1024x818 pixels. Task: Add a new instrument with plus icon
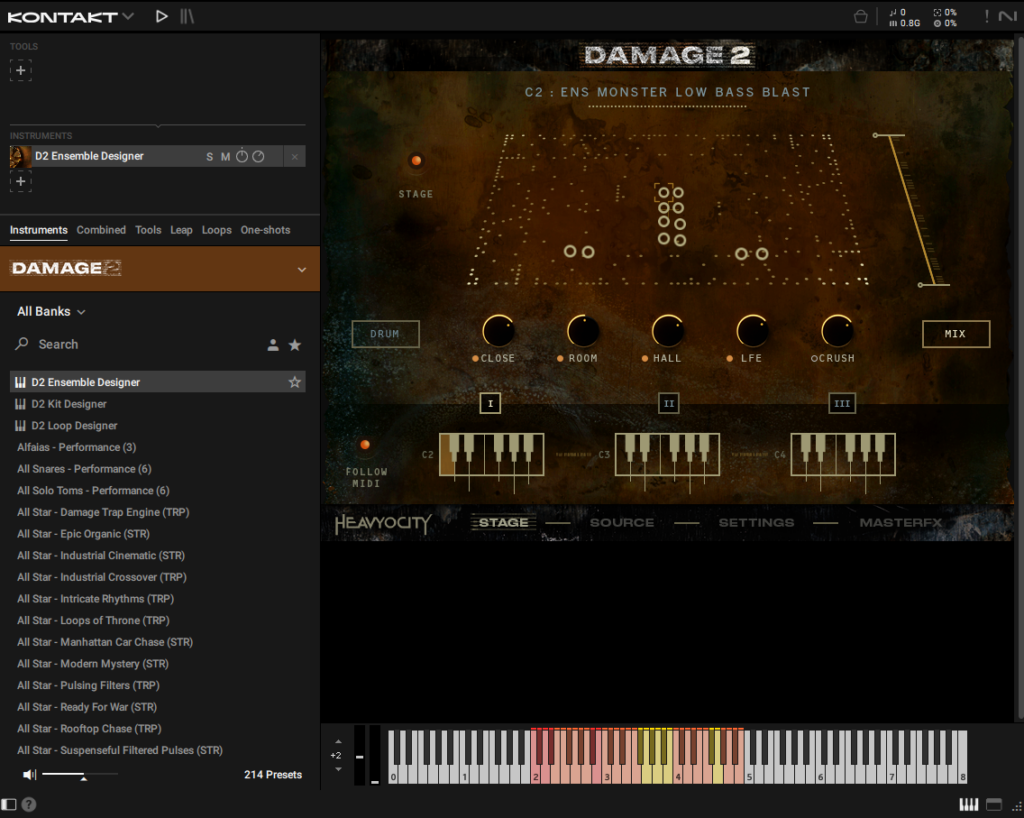(21, 181)
